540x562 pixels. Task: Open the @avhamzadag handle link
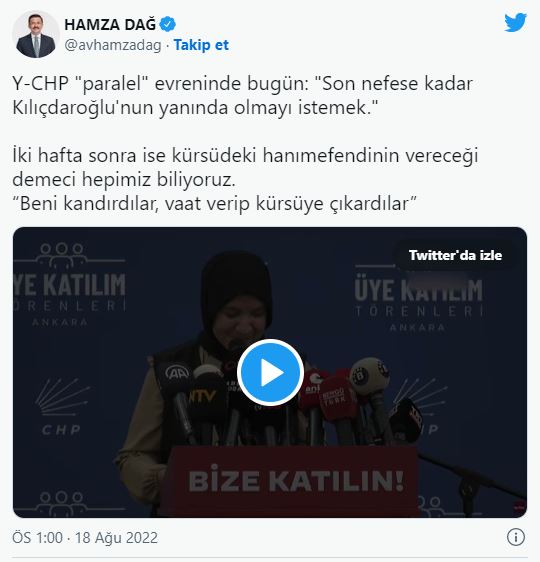(x=113, y=45)
